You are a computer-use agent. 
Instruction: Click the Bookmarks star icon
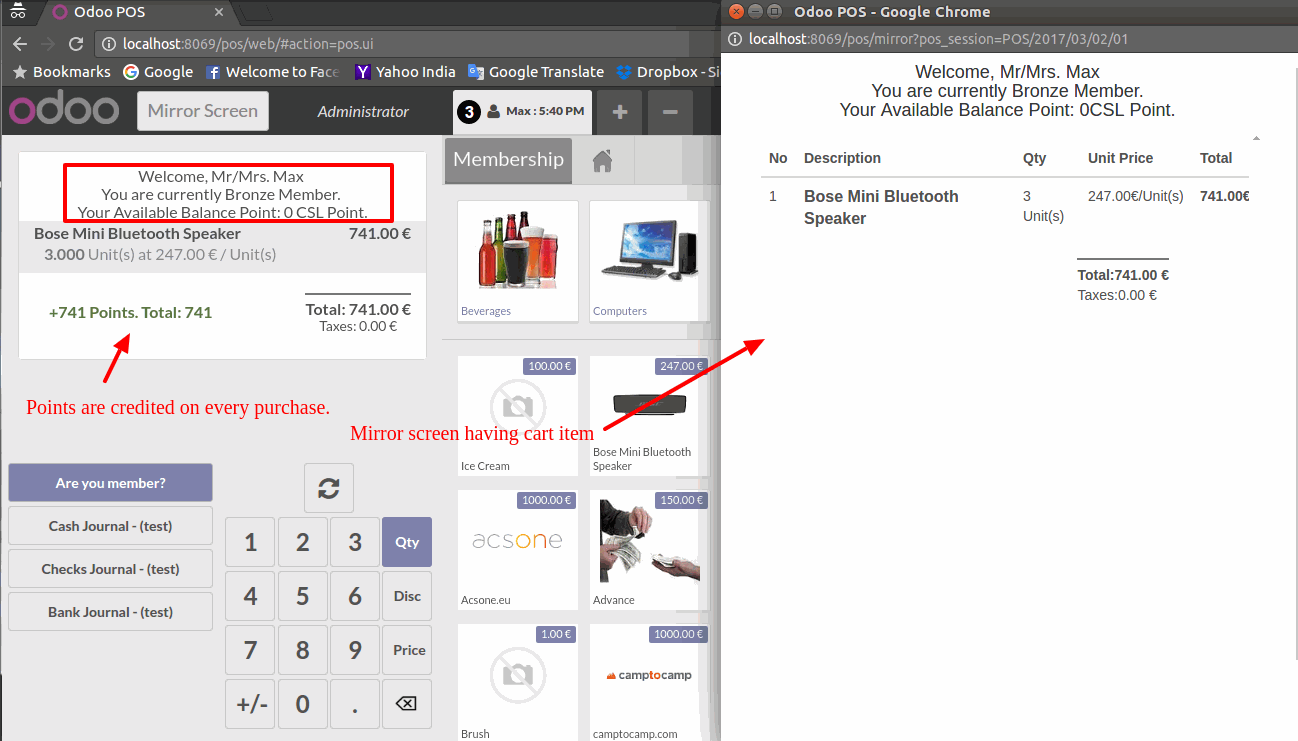(x=19, y=72)
